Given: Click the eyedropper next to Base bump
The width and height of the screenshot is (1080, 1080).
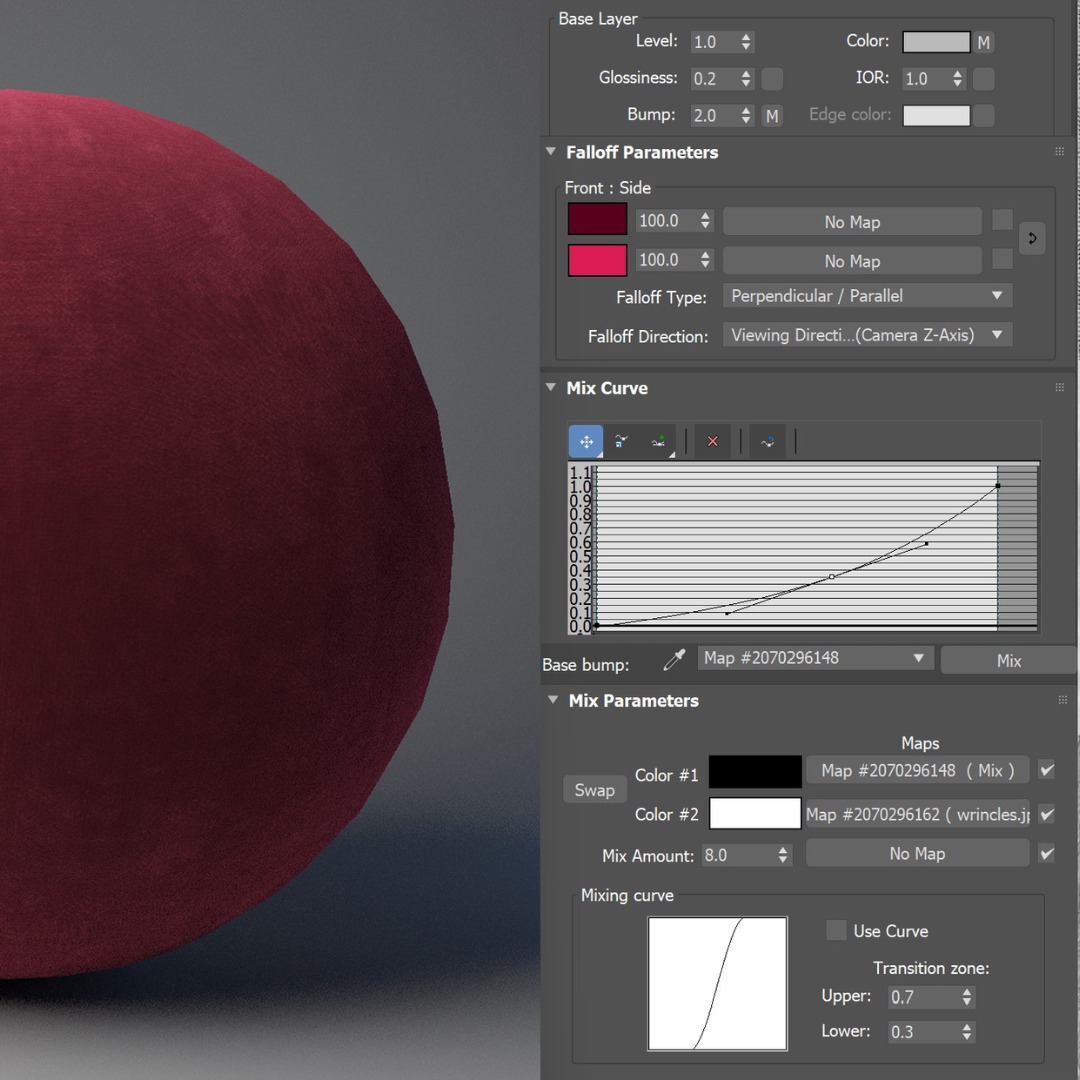Looking at the screenshot, I should point(674,659).
